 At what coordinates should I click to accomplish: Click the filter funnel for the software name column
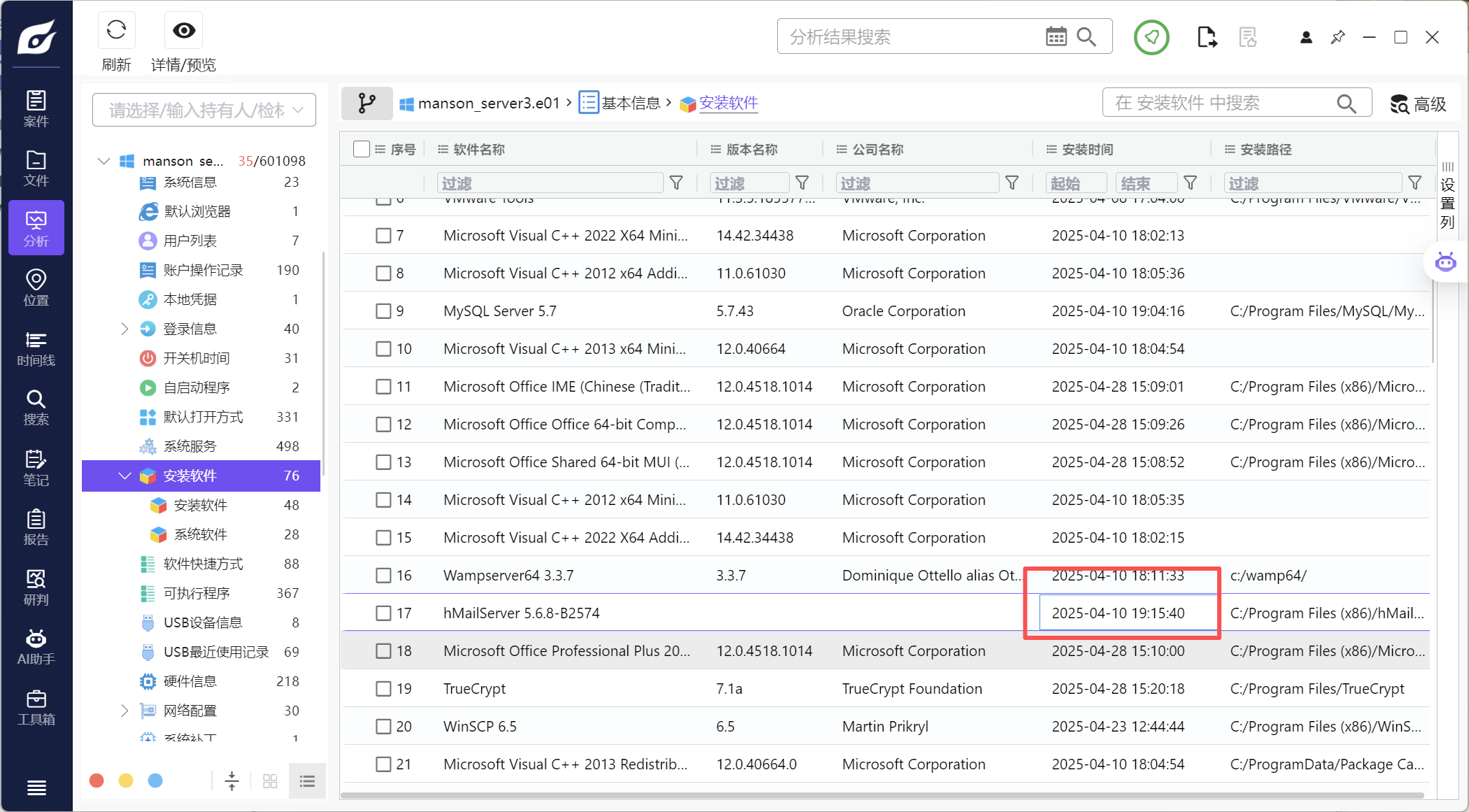(x=676, y=183)
